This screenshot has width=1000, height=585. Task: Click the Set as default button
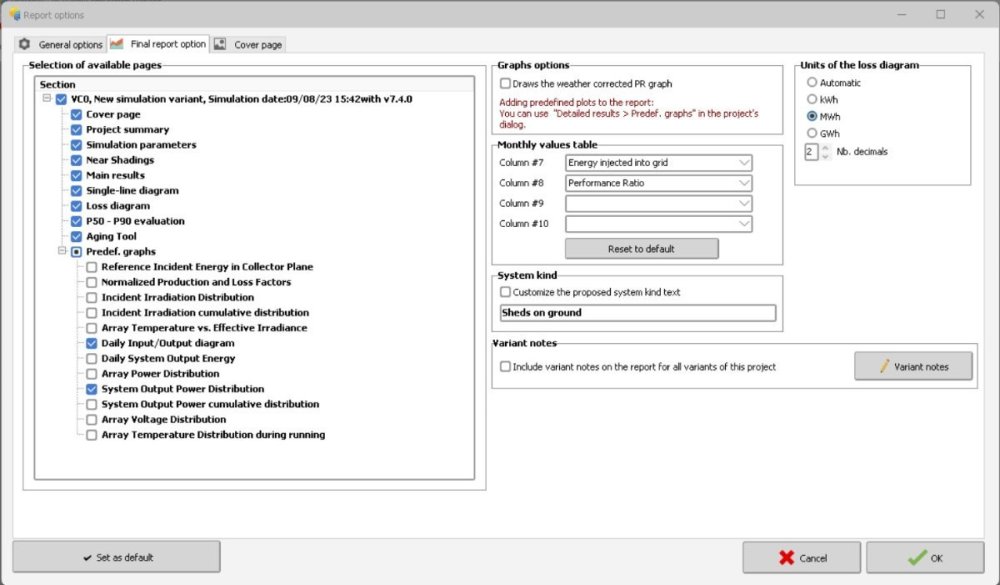pos(117,558)
